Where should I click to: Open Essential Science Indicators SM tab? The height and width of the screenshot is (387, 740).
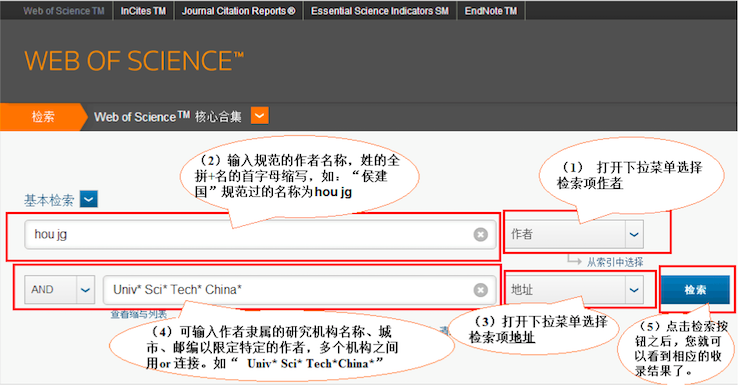380,11
